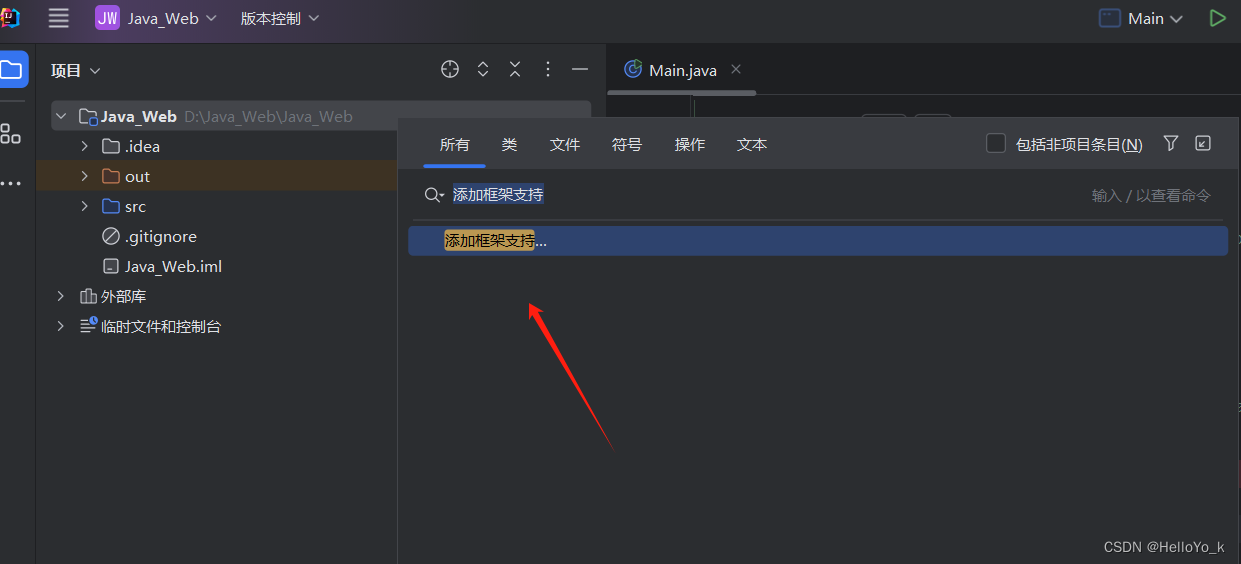Enable 包括非项目条目 checkbox
Screen dimensions: 1241x564
pyautogui.click(x=996, y=144)
